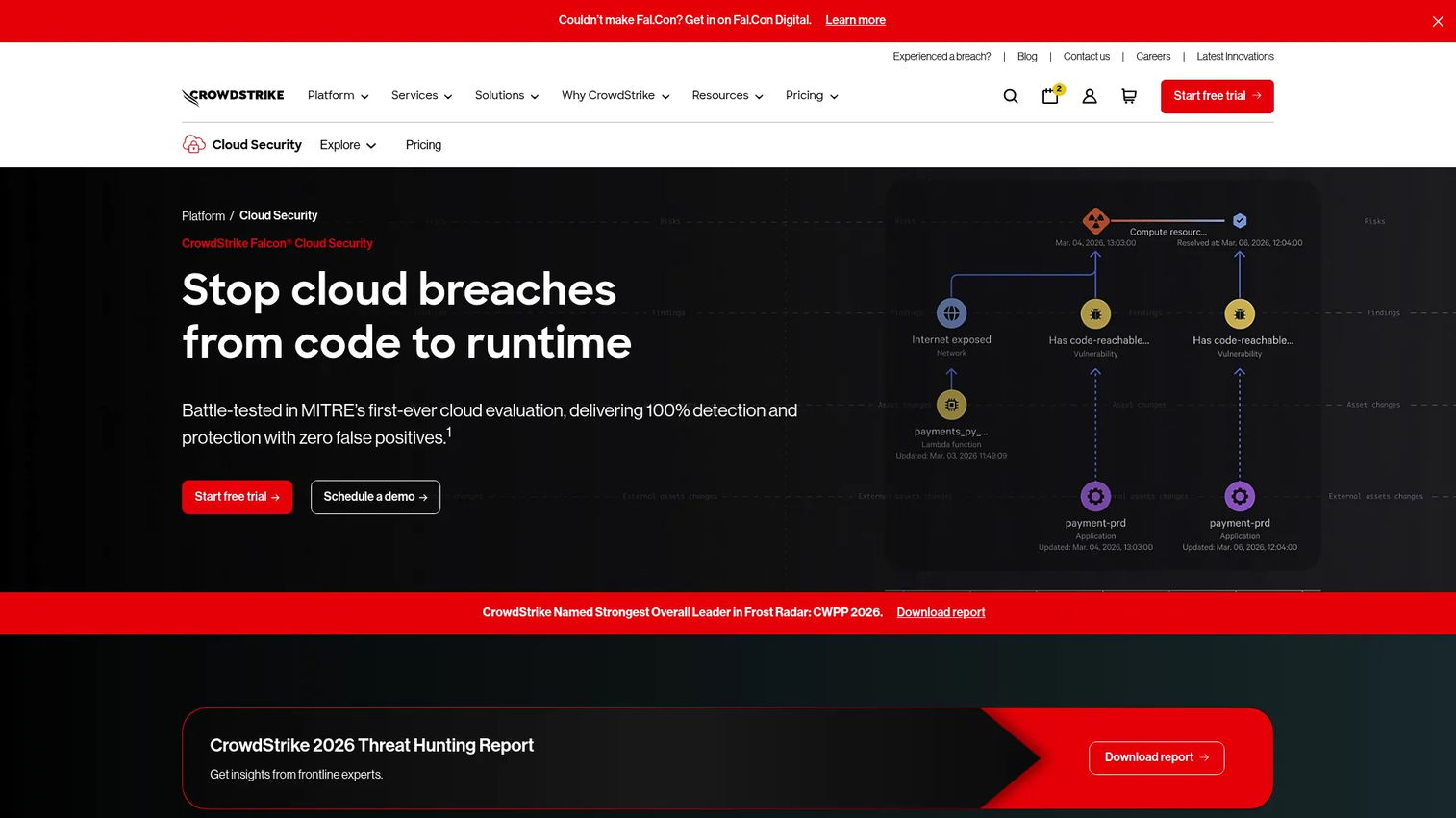The image size is (1456, 818).
Task: Click Start free trial in the hero section
Action: (x=237, y=497)
